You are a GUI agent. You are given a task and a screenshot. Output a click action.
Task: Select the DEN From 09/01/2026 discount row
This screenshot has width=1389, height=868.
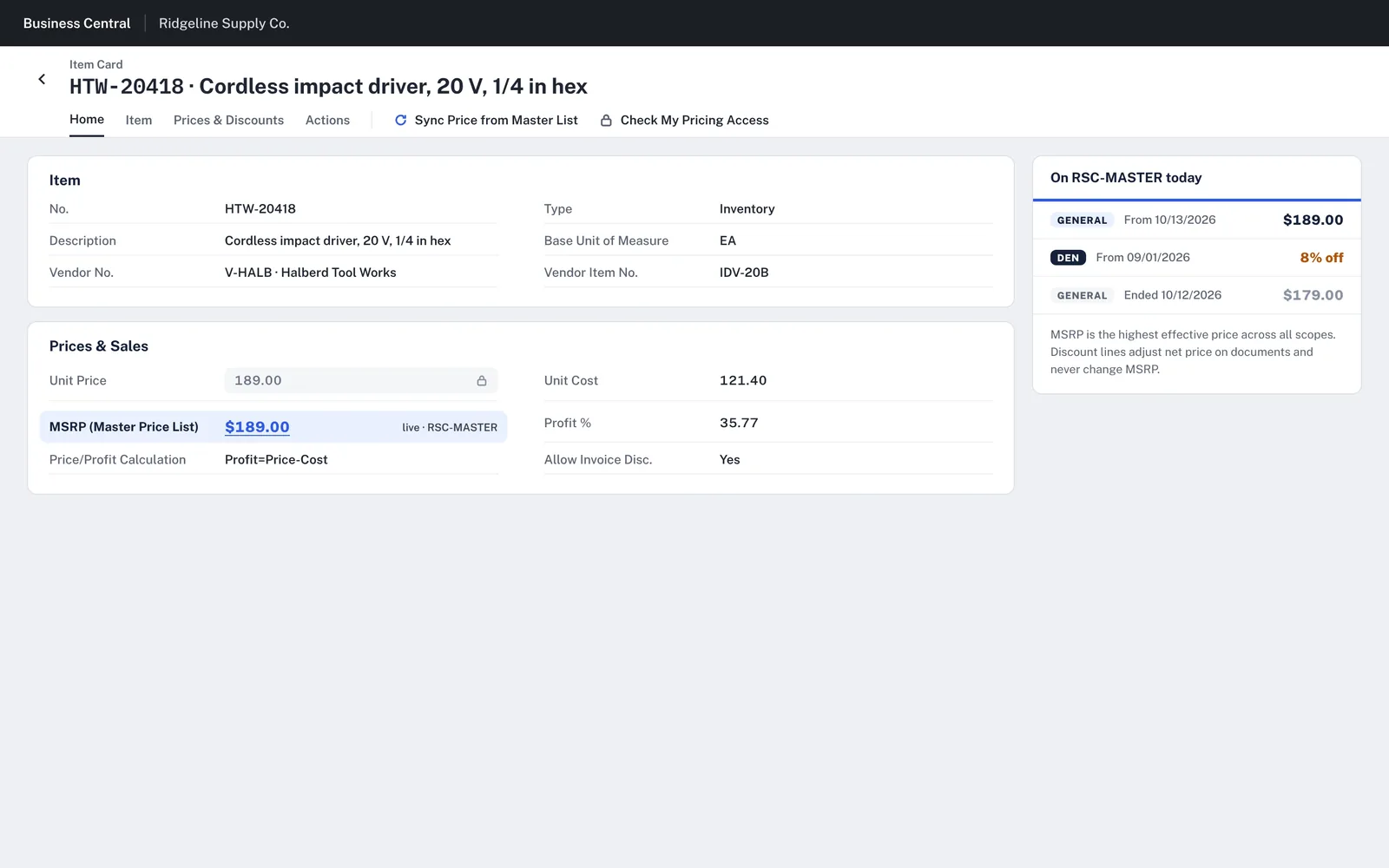point(1196,258)
